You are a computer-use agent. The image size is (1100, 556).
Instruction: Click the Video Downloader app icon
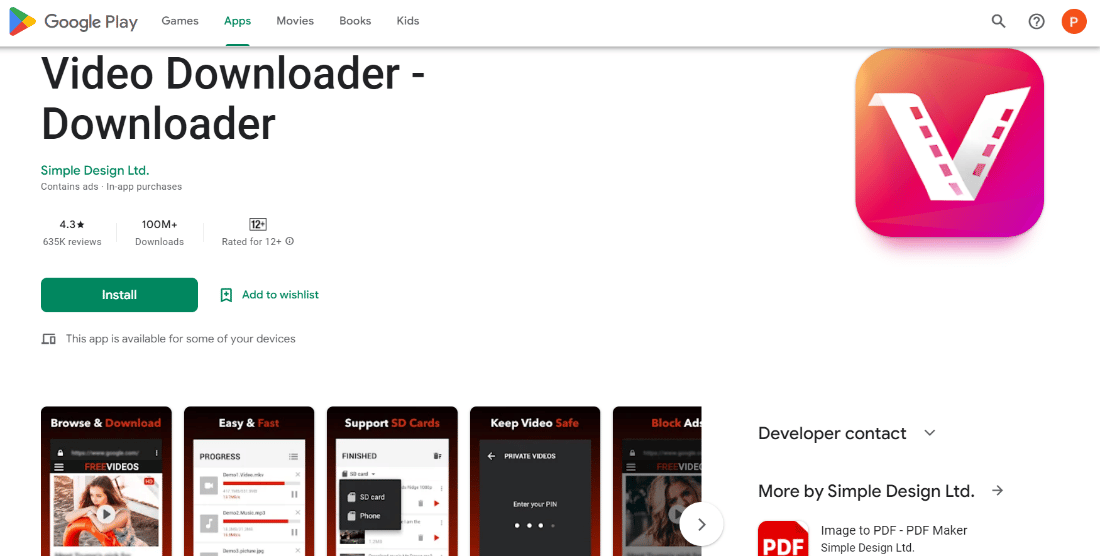tap(949, 142)
